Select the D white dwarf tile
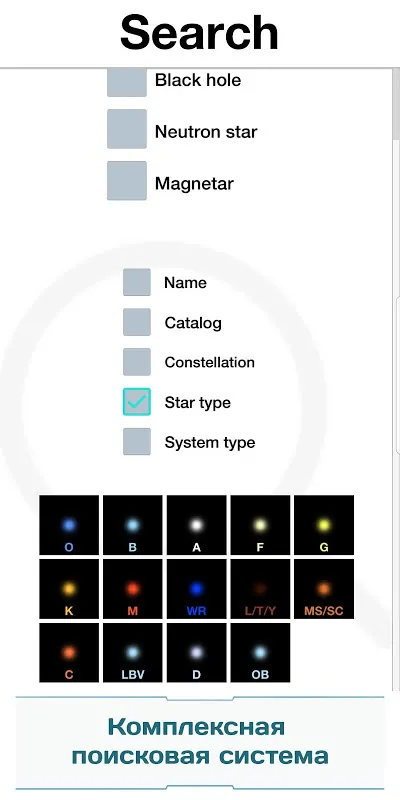Screen dimensions: 400x800 [x=196, y=653]
